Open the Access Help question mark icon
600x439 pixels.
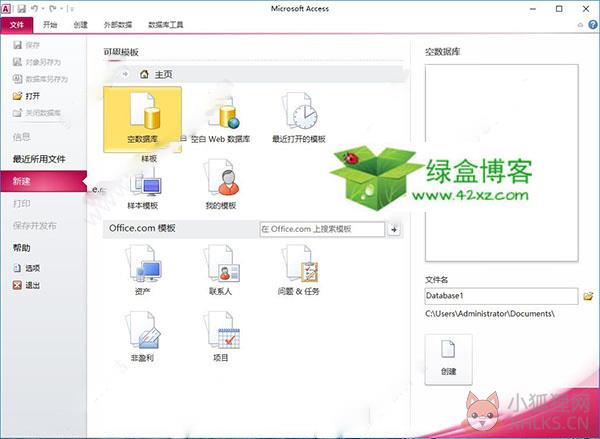point(593,25)
